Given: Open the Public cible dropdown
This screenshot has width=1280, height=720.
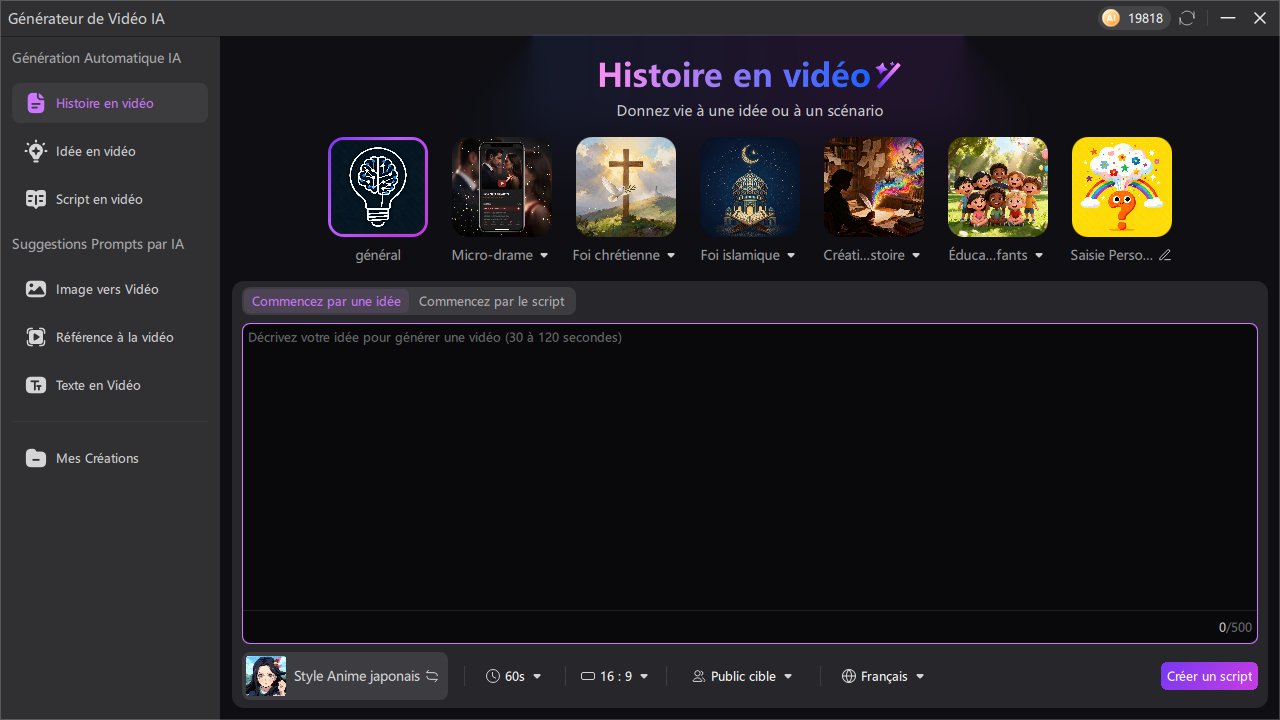Looking at the screenshot, I should click(742, 676).
